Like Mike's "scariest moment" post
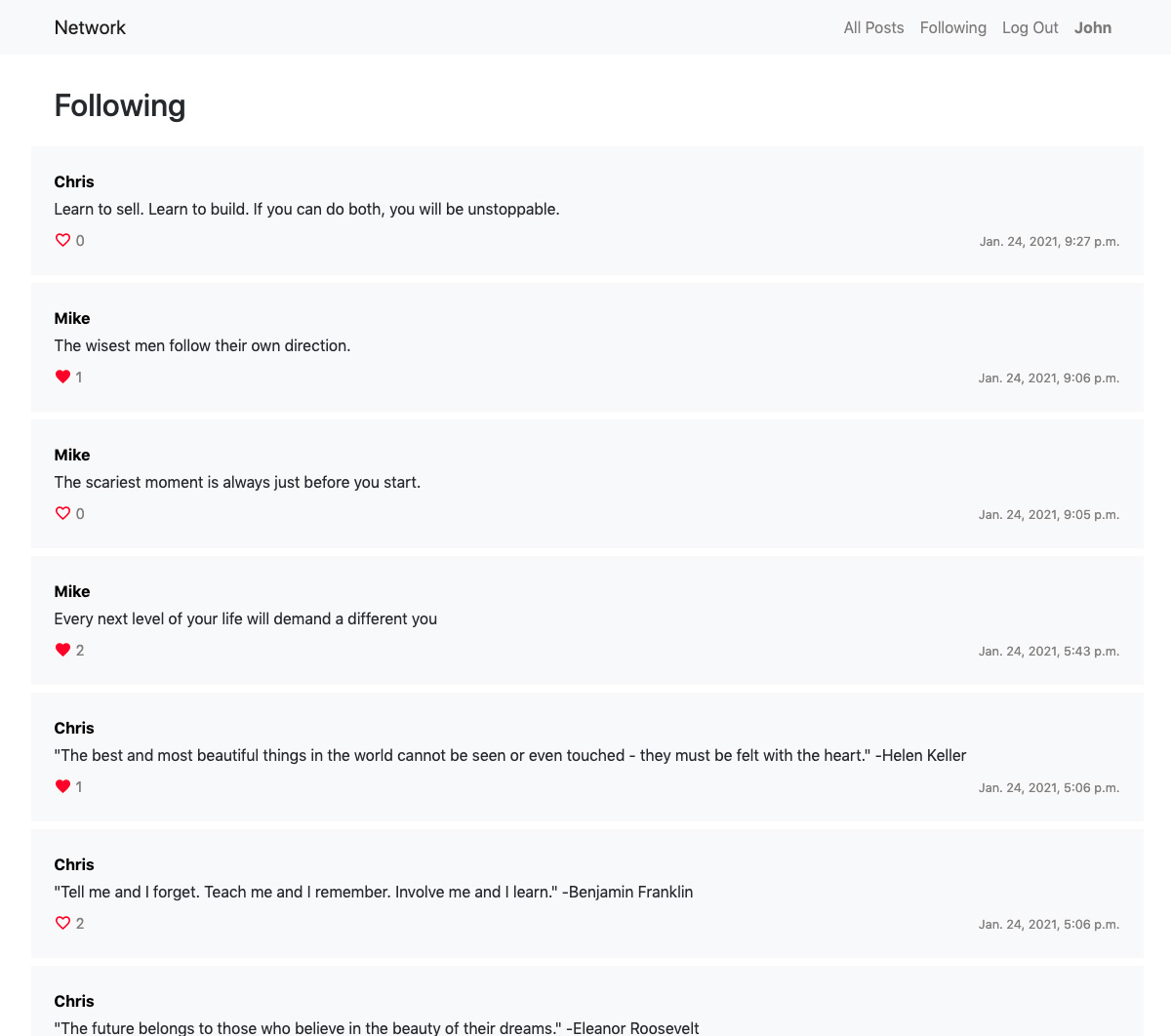The image size is (1171, 1036). coord(62,513)
